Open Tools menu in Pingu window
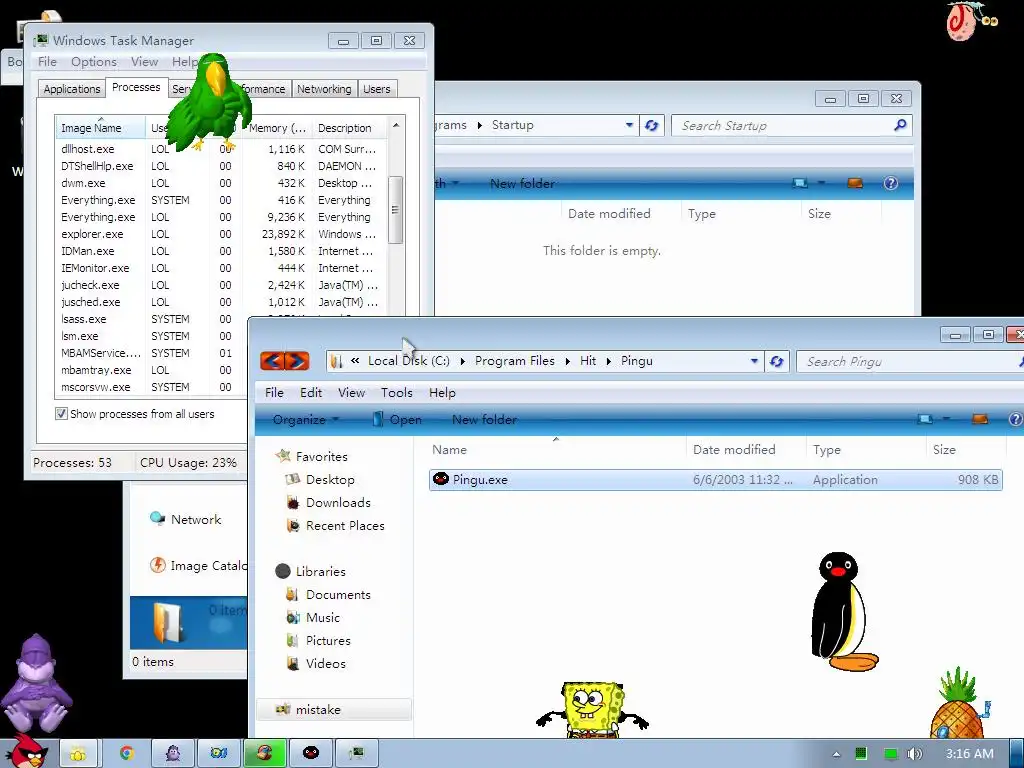The width and height of the screenshot is (1024, 768). [x=396, y=392]
